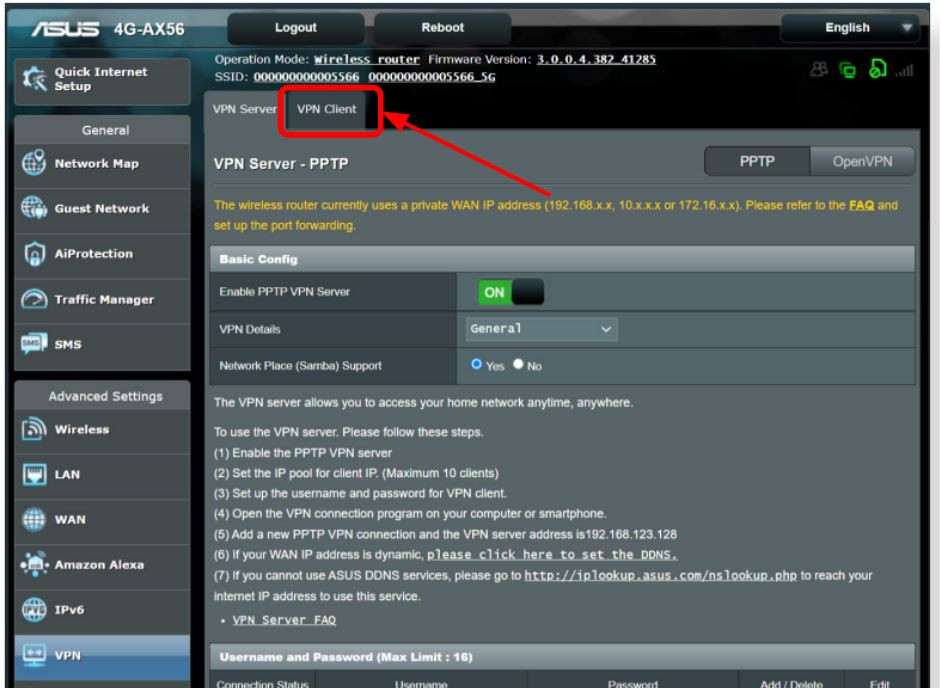The width and height of the screenshot is (941, 688).
Task: Open the Wireless settings menu item
Action: click(102, 429)
